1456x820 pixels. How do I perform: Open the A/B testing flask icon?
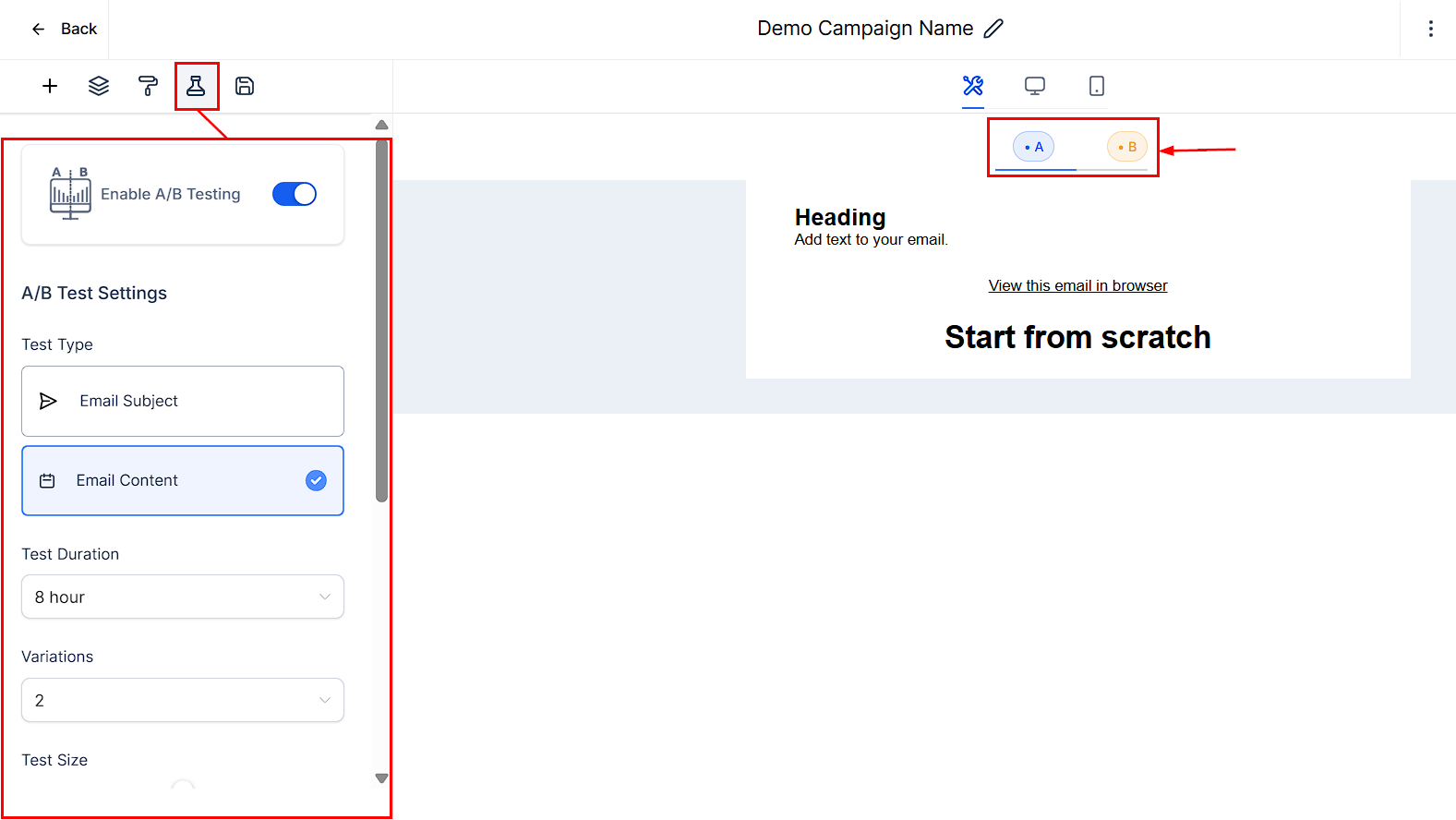click(x=196, y=86)
